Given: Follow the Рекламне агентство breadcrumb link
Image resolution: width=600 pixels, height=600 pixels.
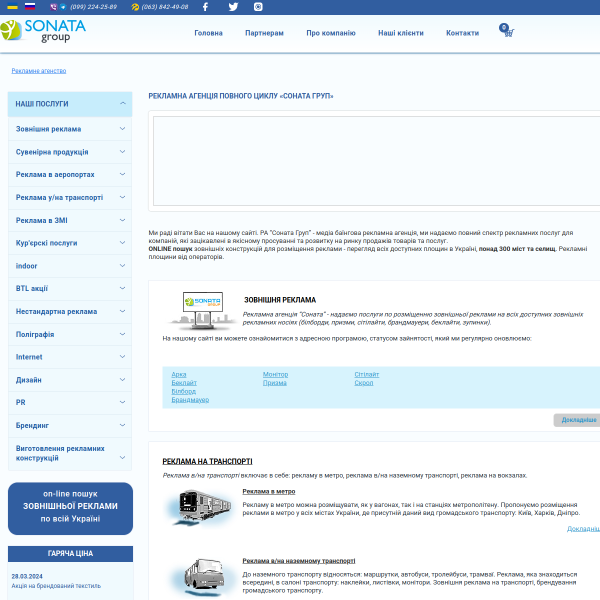Looking at the screenshot, I should (39, 71).
